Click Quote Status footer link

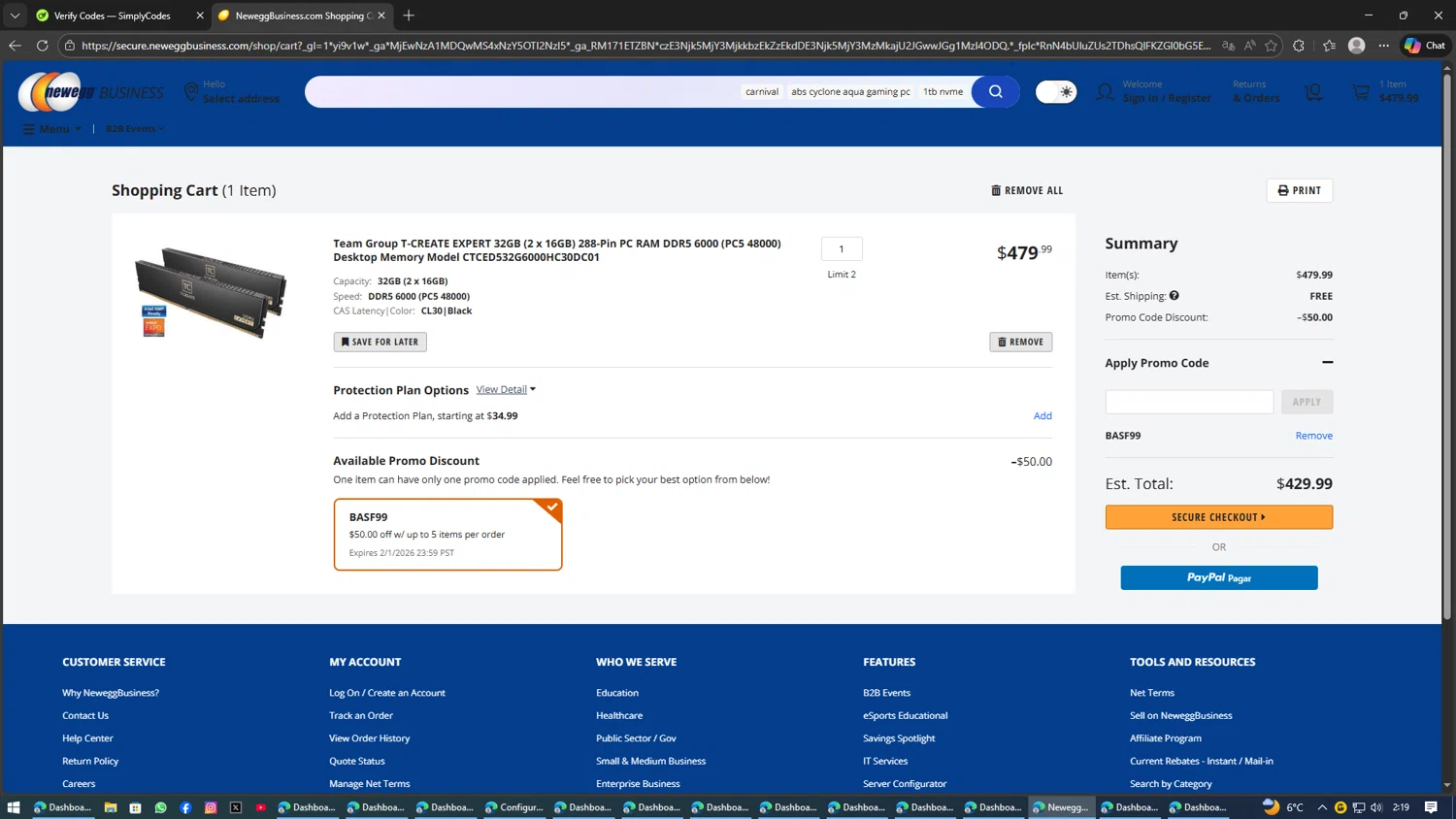pyautogui.click(x=357, y=761)
